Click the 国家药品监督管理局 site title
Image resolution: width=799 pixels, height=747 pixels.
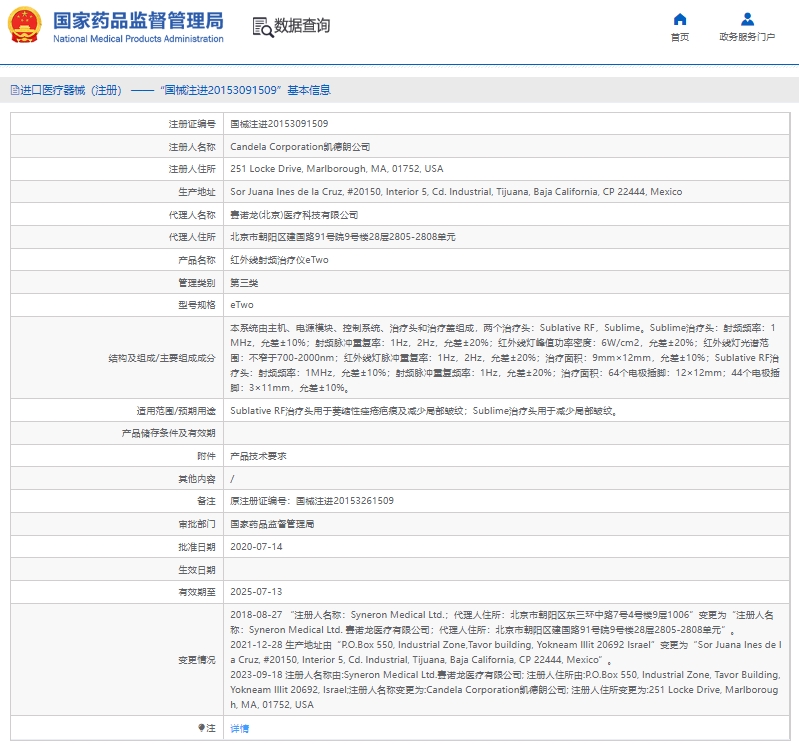pyautogui.click(x=138, y=20)
